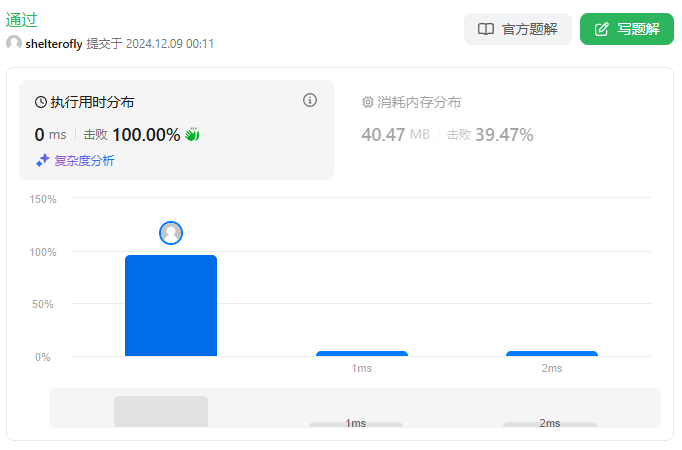Click the 2ms bar in the range selector
This screenshot has height=450, width=682.
[550, 424]
